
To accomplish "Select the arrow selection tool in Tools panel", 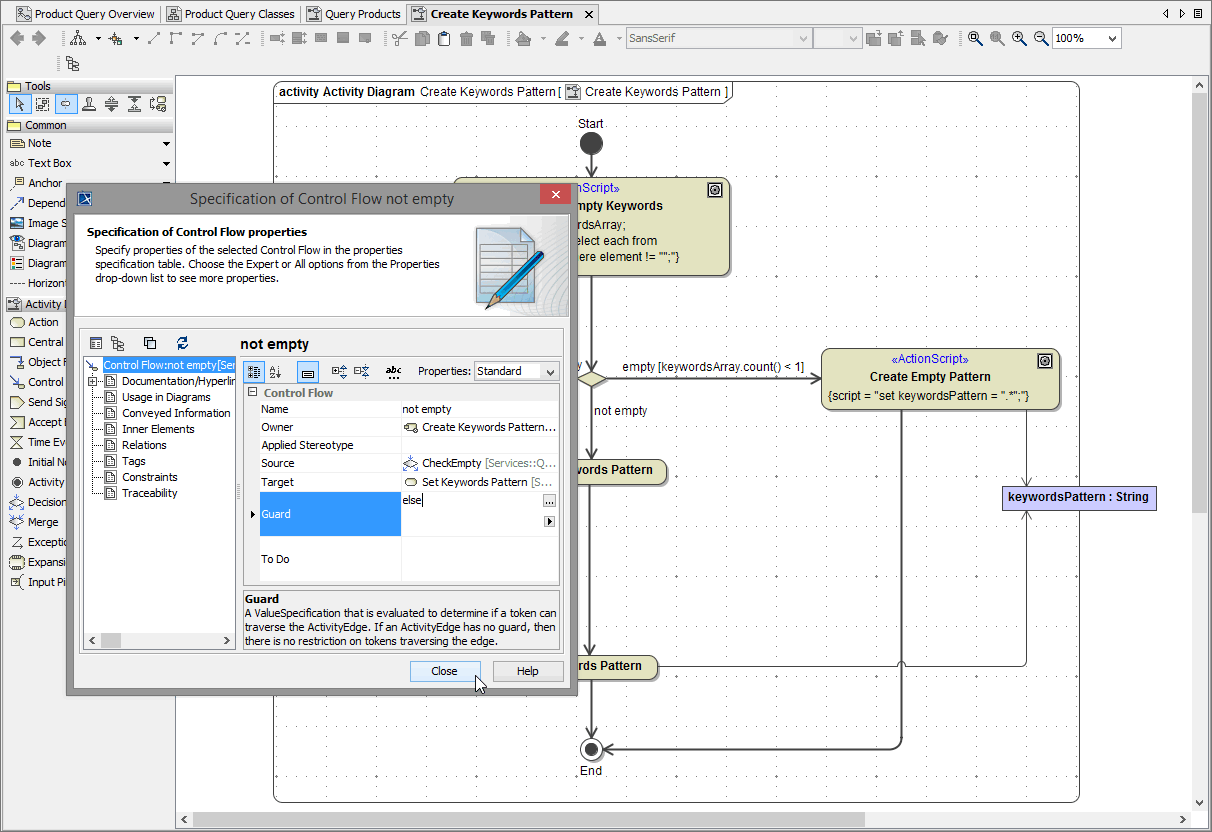I will tap(20, 103).
